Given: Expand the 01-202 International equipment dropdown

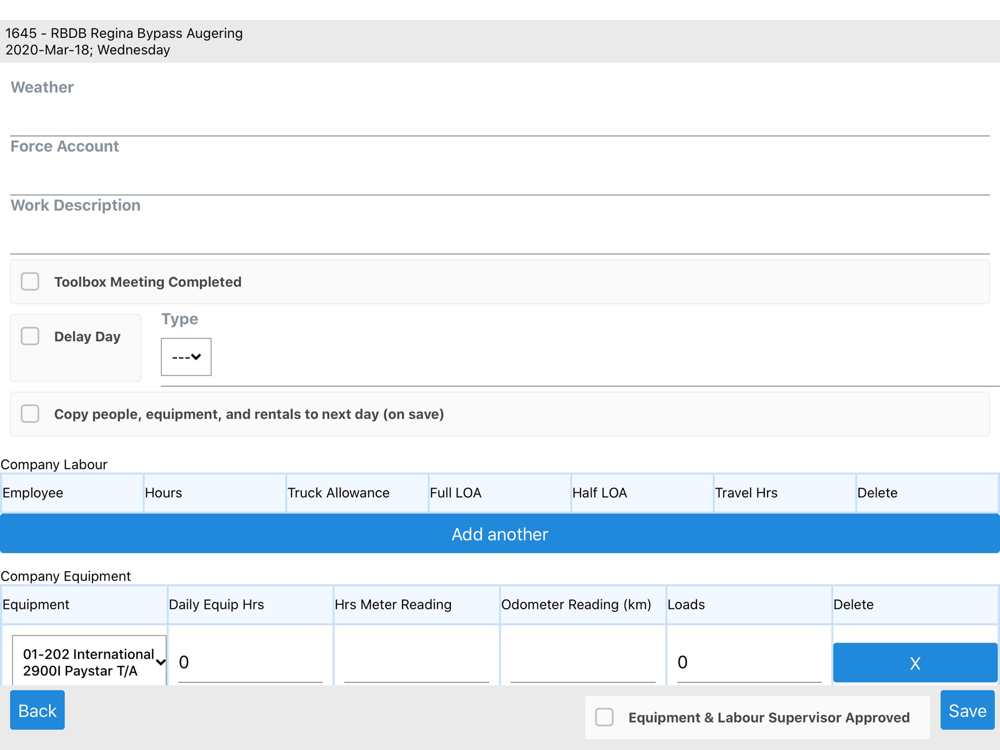Looking at the screenshot, I should (89, 662).
